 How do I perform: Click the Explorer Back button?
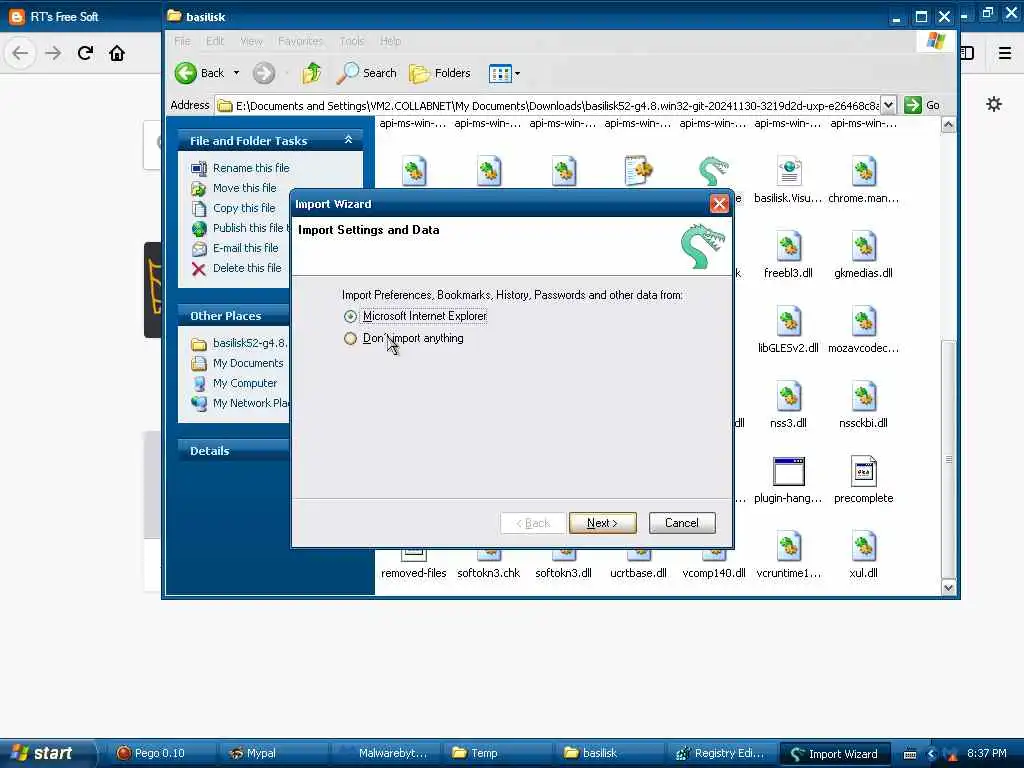(200, 73)
